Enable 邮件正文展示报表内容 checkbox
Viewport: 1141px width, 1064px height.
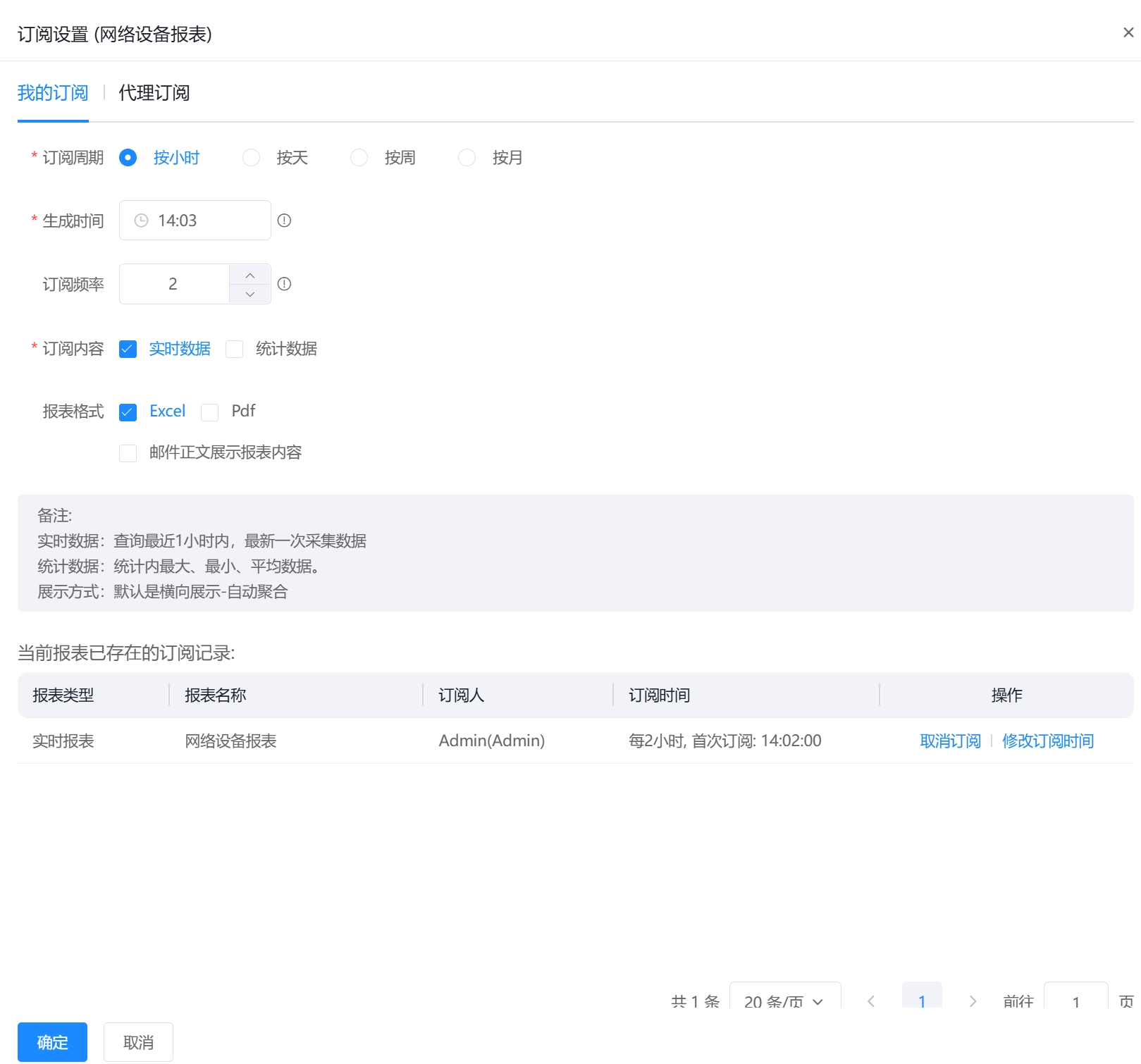[128, 453]
